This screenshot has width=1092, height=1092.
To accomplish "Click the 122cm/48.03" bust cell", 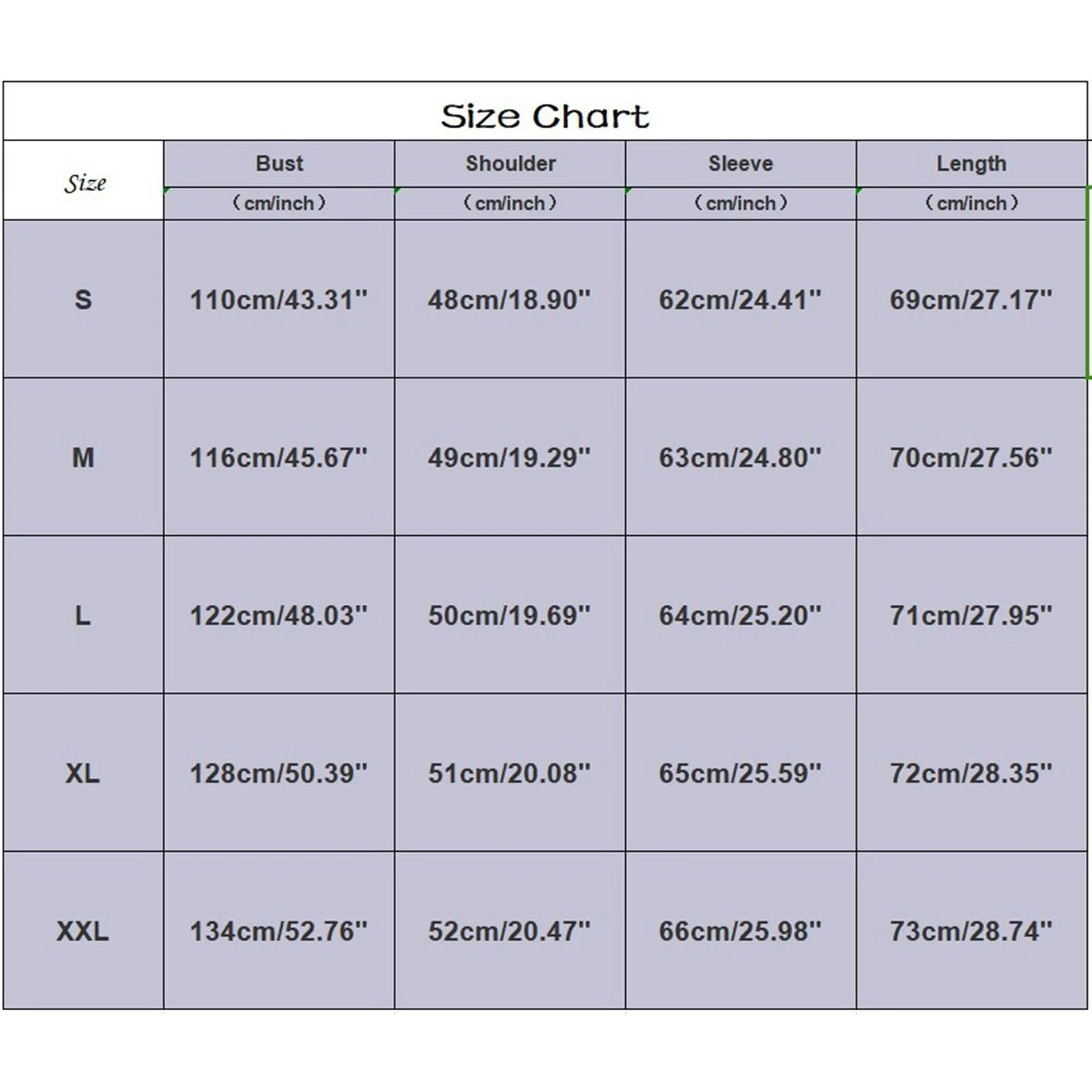I will (278, 616).
